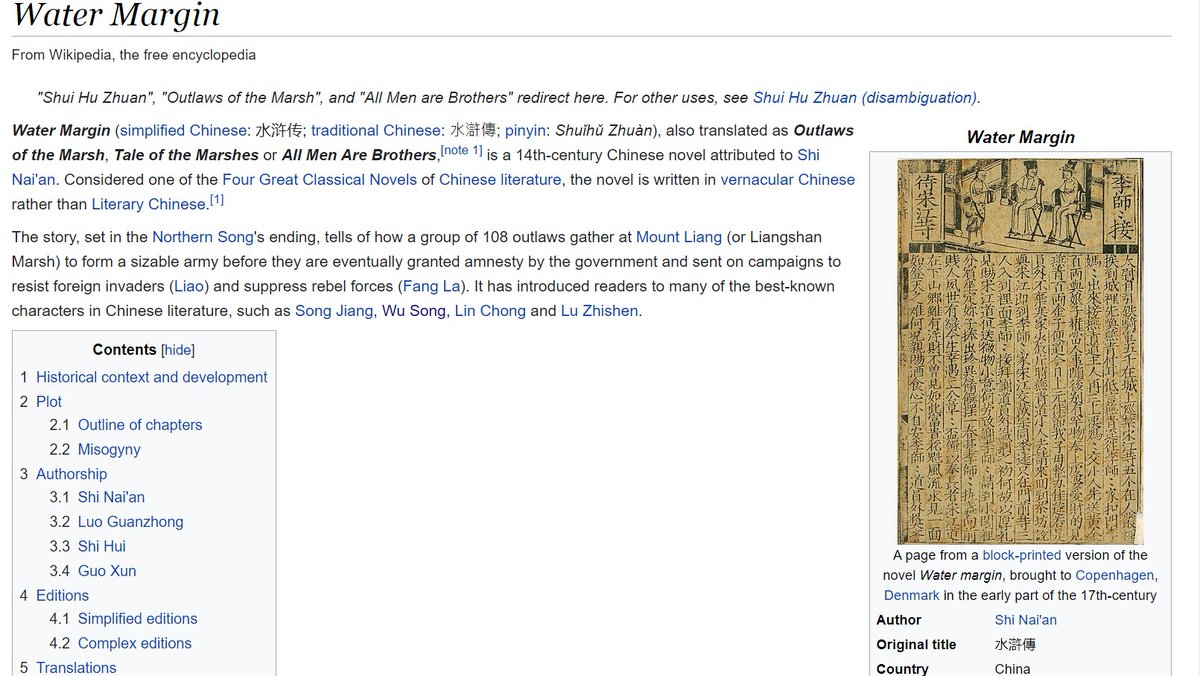This screenshot has width=1200, height=676.
Task: Open the Denmark link
Action: coord(911,595)
